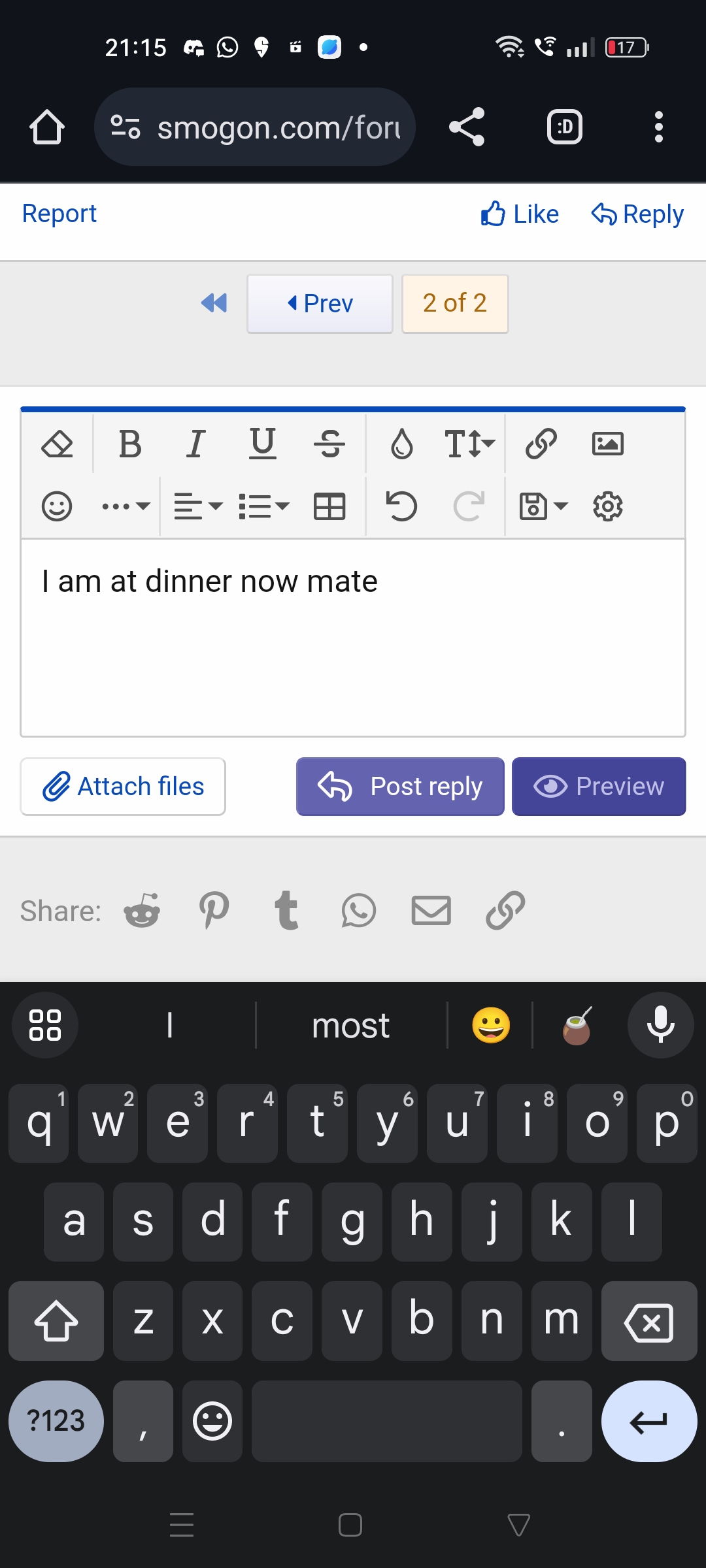The height and width of the screenshot is (1568, 706).
Task: Toggle underline formatting
Action: point(263,444)
